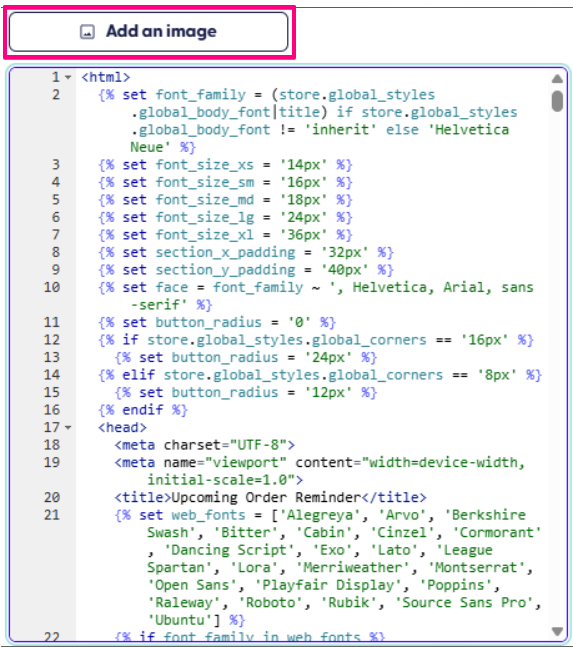
Task: Collapse the html tag fold arrow on line 1
Action: 68,77
